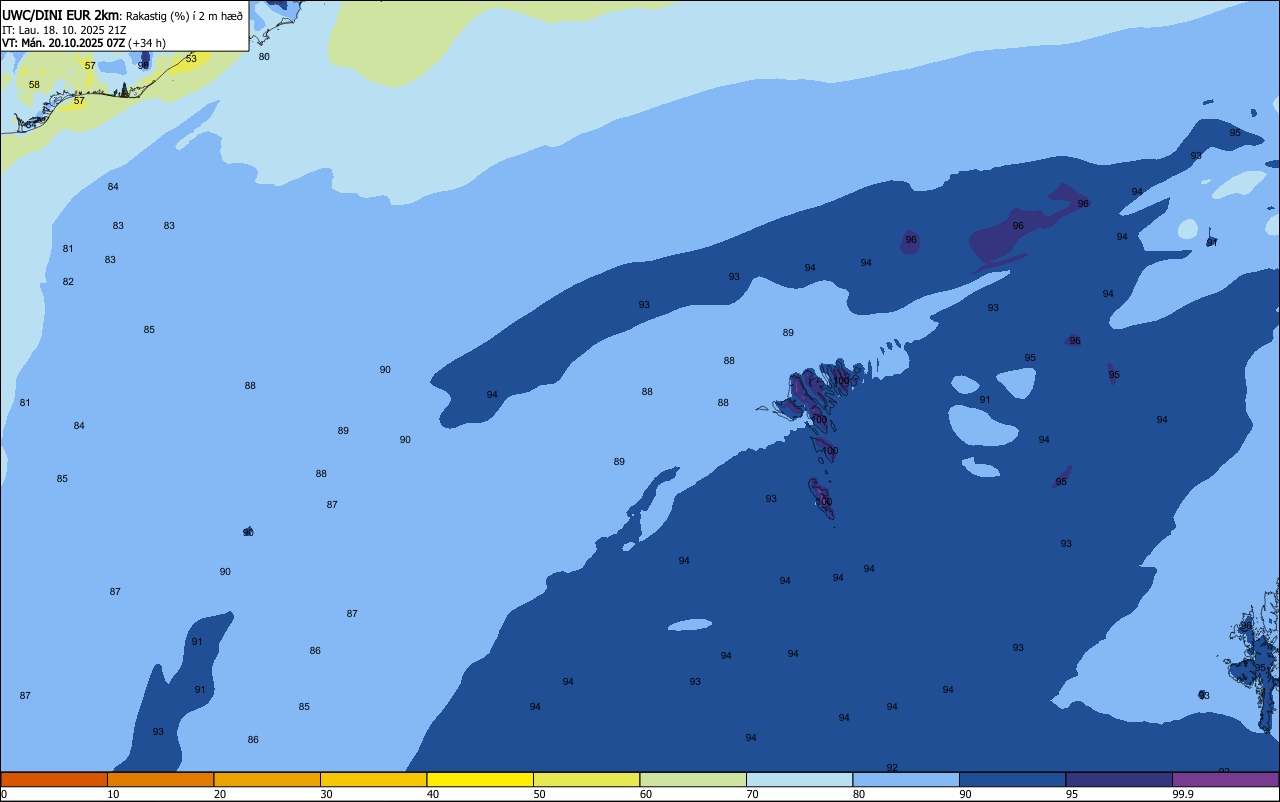Click the light green 60–70 legend swatch
The image size is (1280, 802).
(693, 779)
